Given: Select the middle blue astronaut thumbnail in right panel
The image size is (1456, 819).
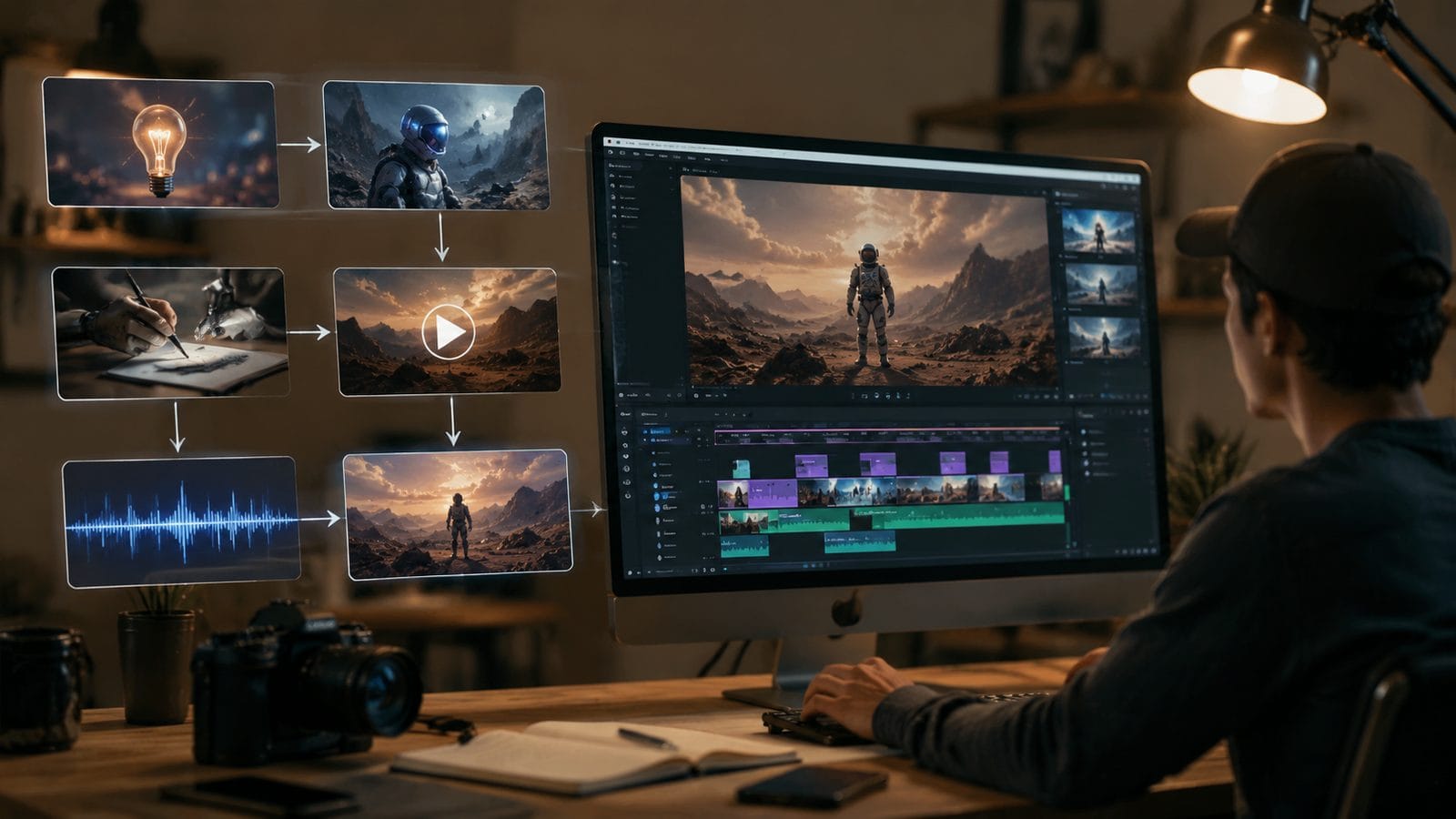Looking at the screenshot, I should point(1102,285).
